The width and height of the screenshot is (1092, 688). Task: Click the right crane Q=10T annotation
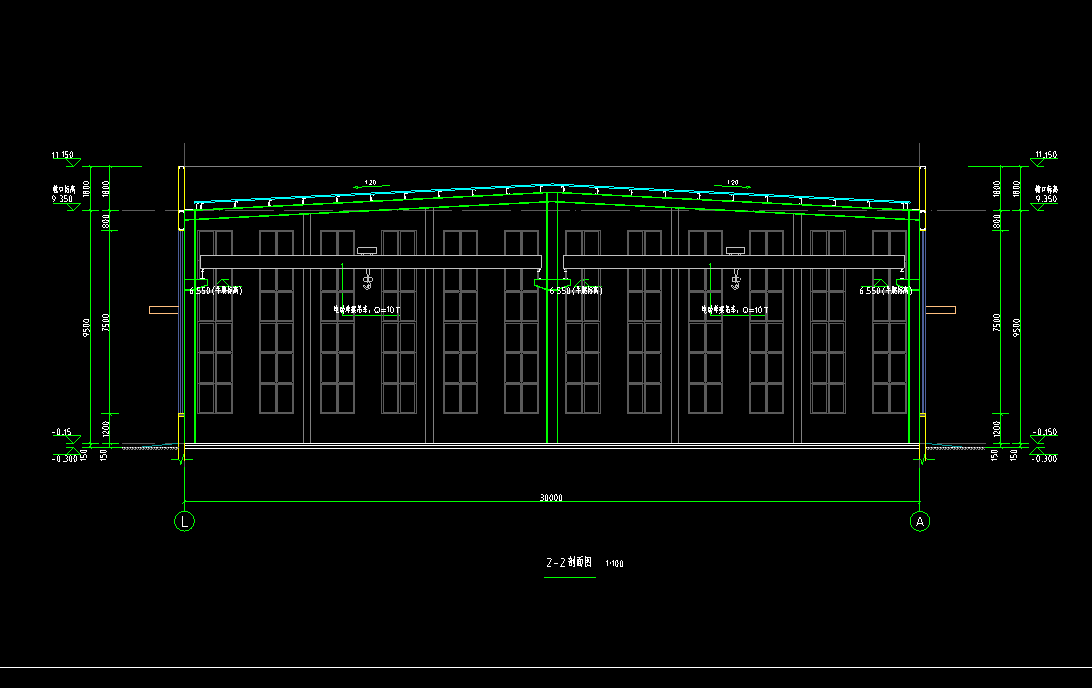735,310
